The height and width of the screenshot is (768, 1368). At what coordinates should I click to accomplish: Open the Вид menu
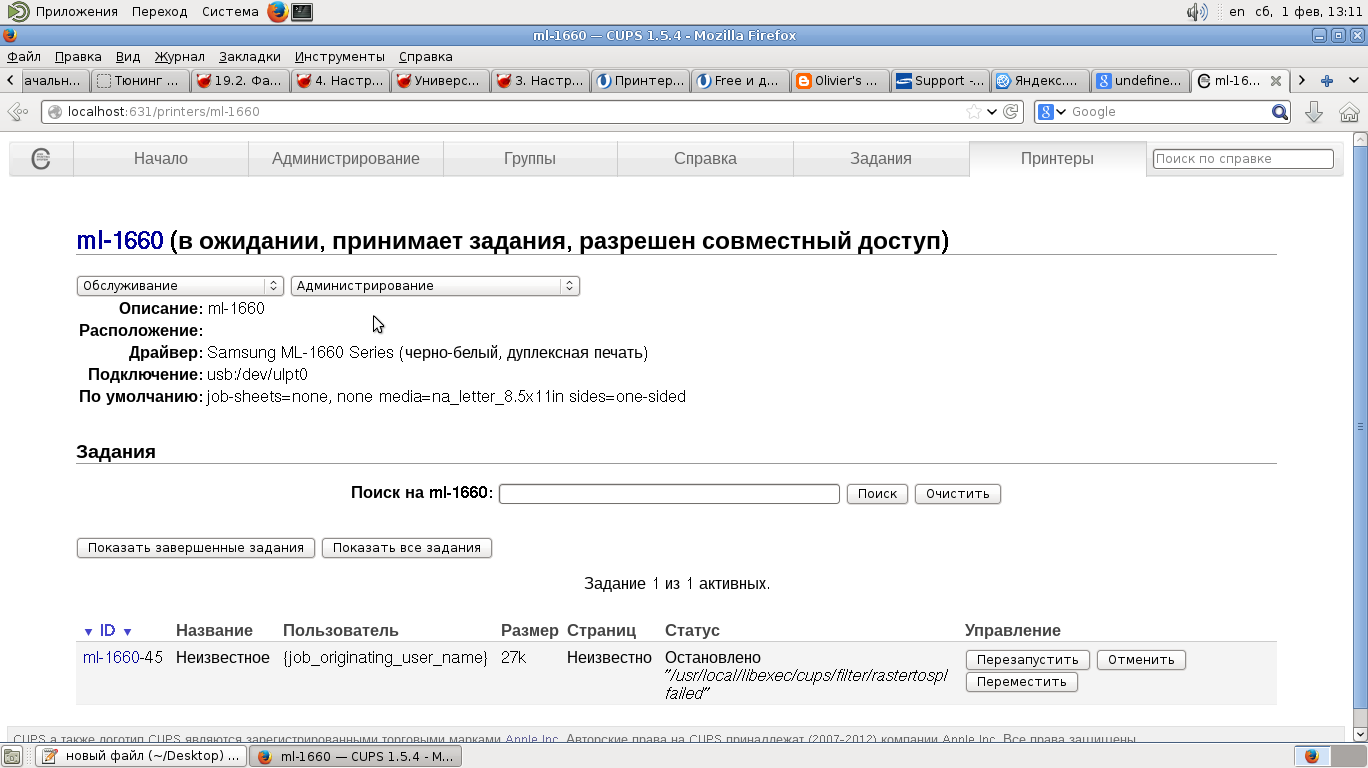(128, 57)
